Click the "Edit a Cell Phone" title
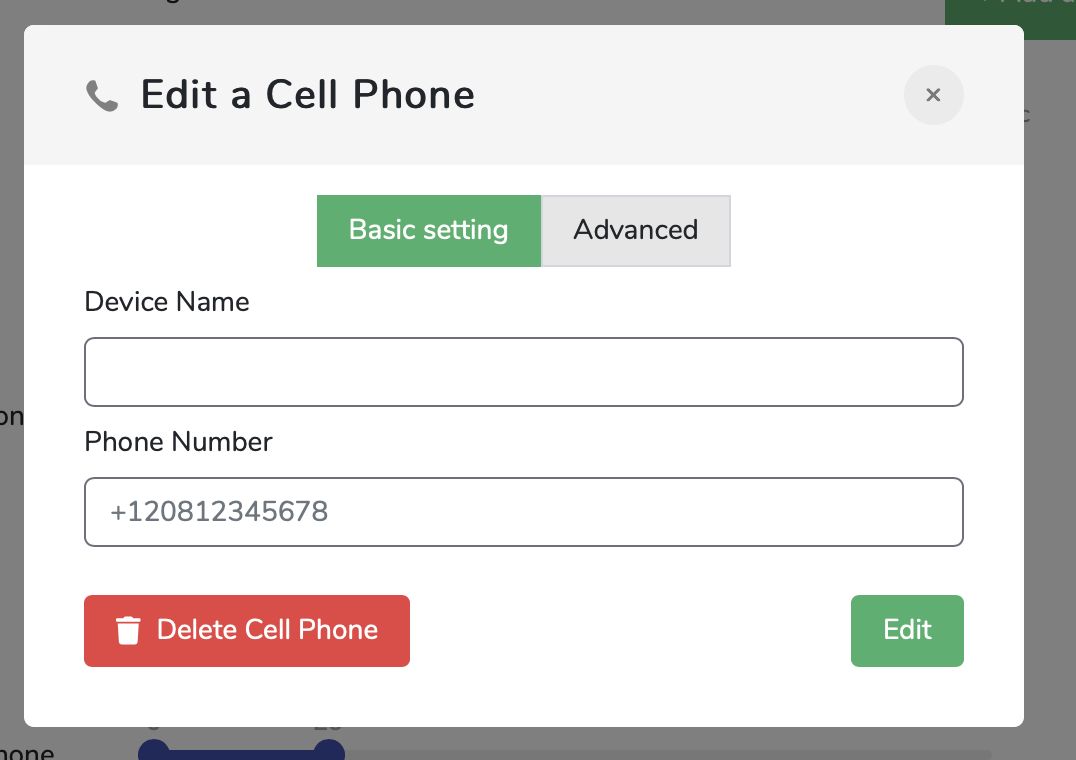Screen dimensions: 1076x760 pos(307,95)
